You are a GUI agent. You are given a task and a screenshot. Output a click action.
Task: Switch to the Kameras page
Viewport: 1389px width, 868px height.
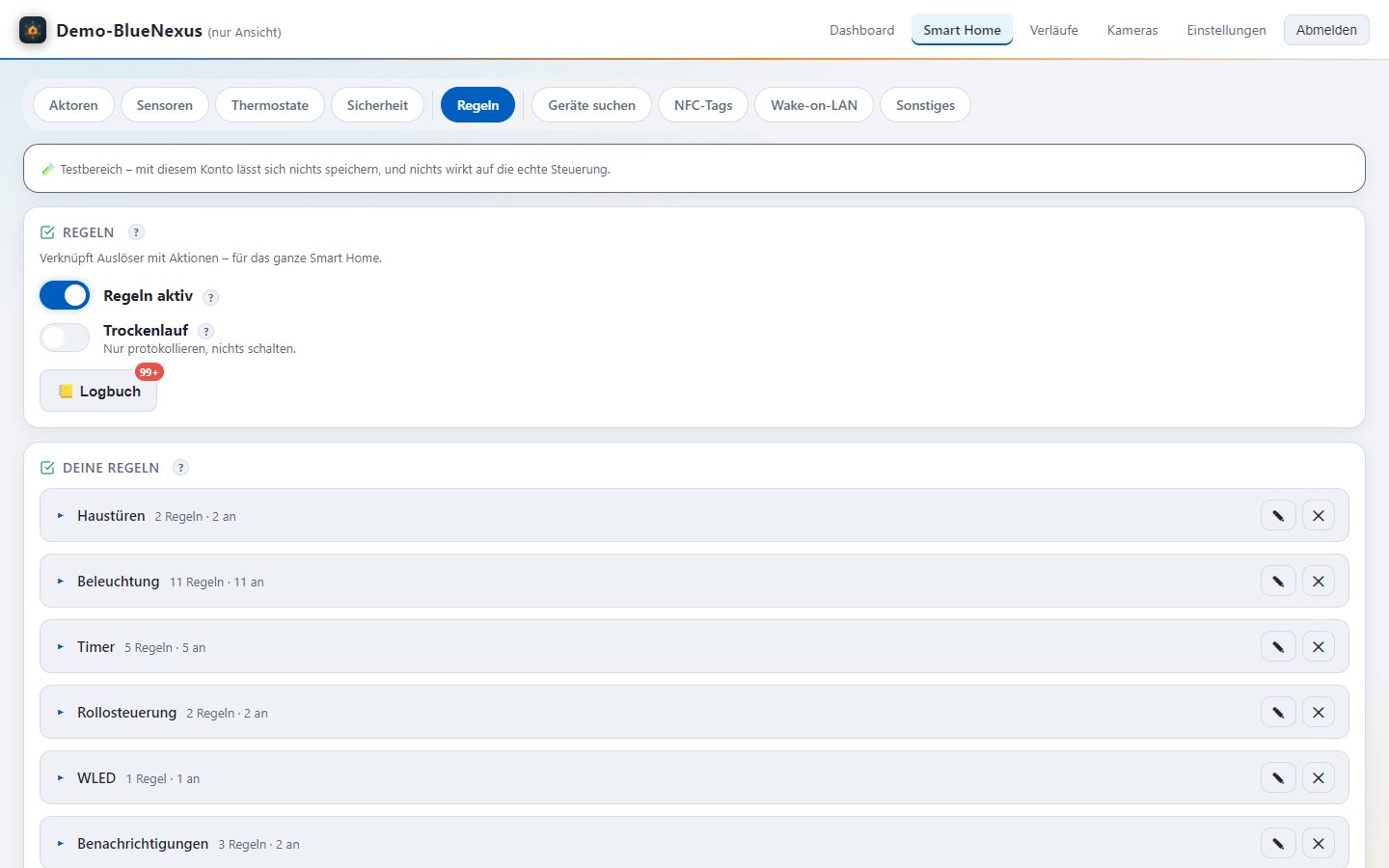(1132, 30)
